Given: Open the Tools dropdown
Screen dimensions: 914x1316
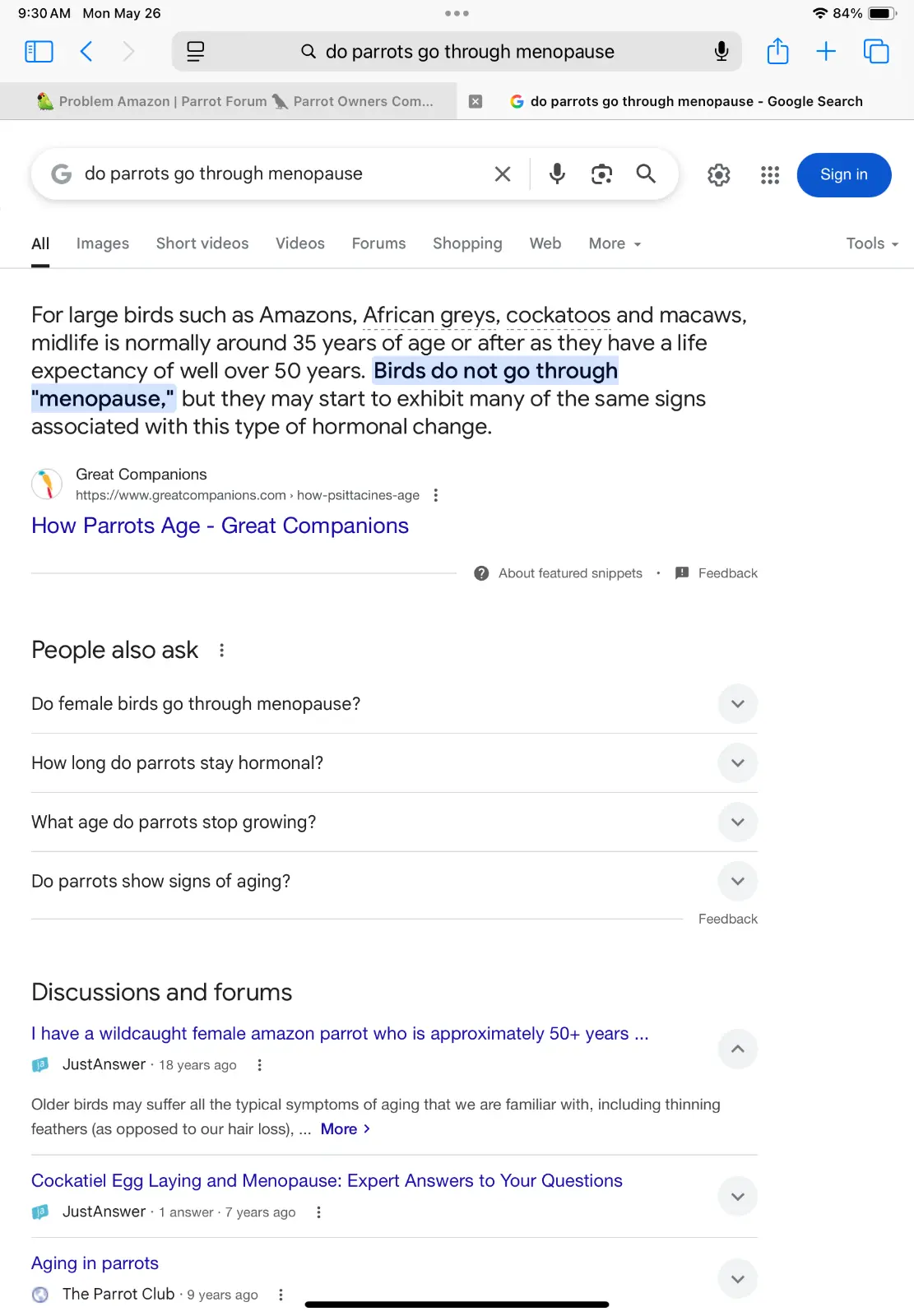Looking at the screenshot, I should (x=871, y=243).
